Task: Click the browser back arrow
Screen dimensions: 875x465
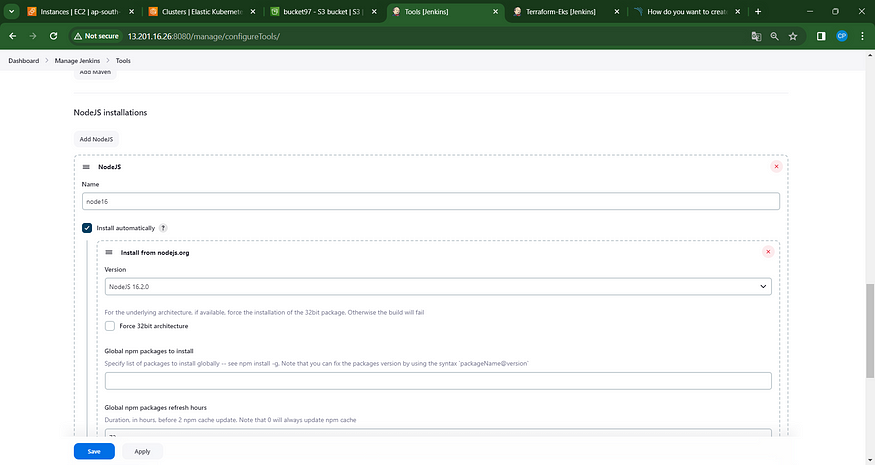Action: pos(13,36)
